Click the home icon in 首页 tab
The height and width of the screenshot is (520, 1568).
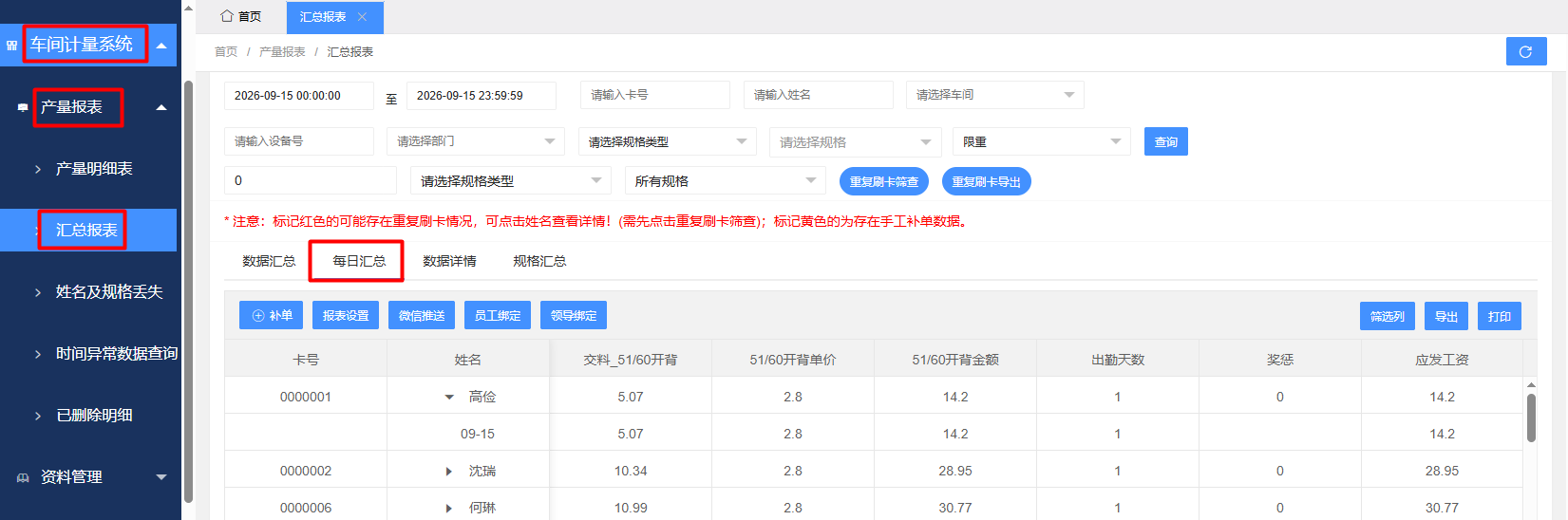[x=226, y=16]
